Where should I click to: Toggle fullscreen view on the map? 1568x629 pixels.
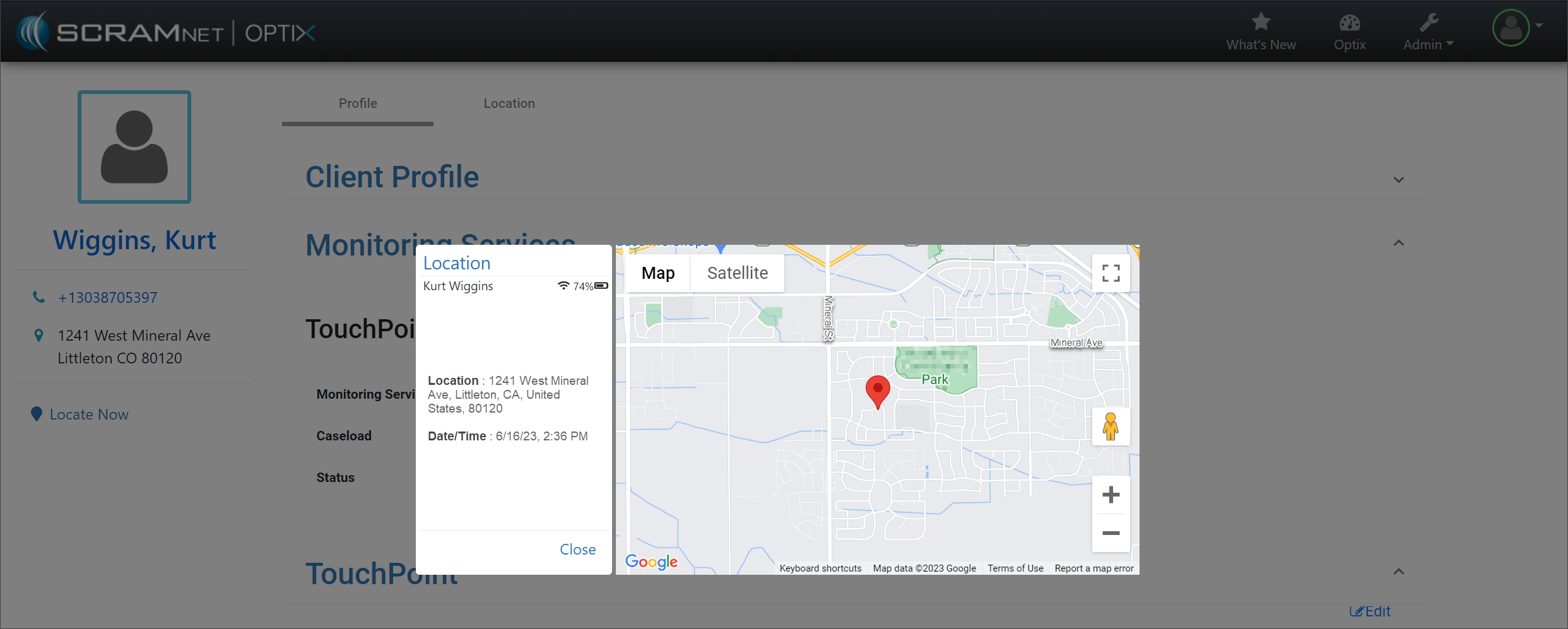(1111, 273)
